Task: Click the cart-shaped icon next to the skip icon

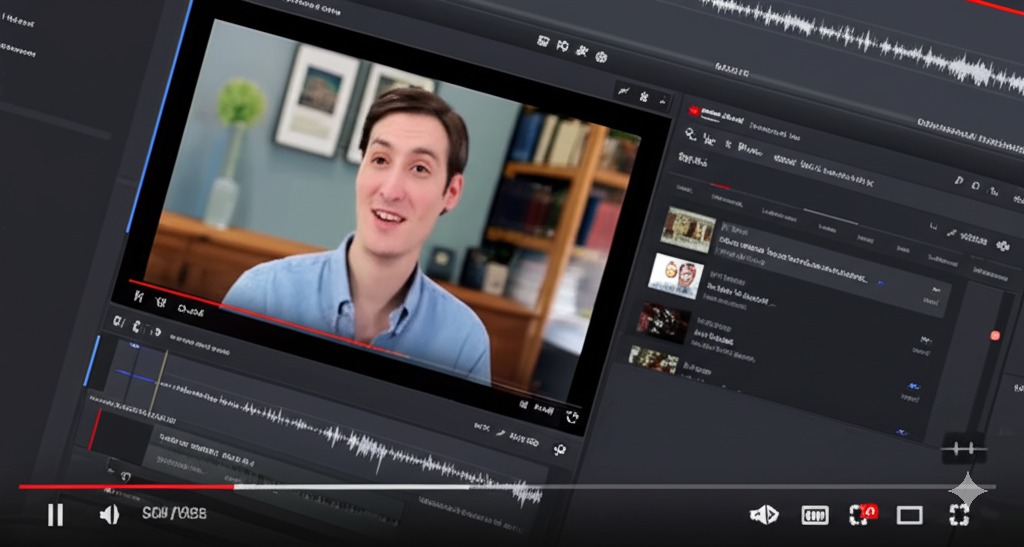Action: tap(160, 302)
